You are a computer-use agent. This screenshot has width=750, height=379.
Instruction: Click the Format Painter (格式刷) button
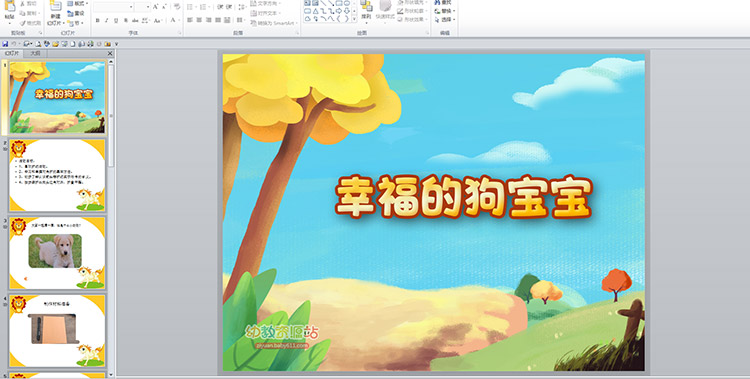click(x=30, y=23)
